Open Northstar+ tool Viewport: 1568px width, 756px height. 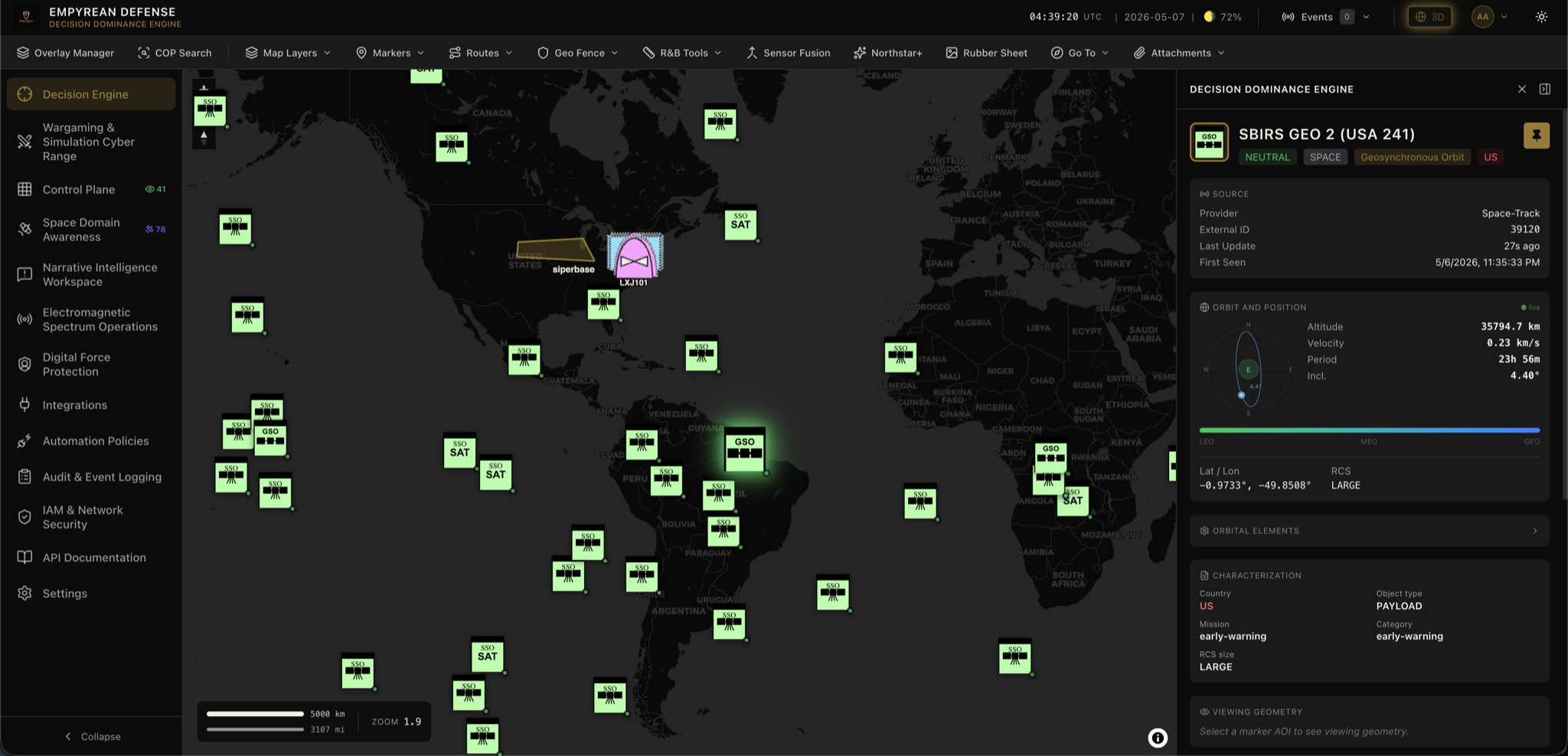[x=888, y=53]
